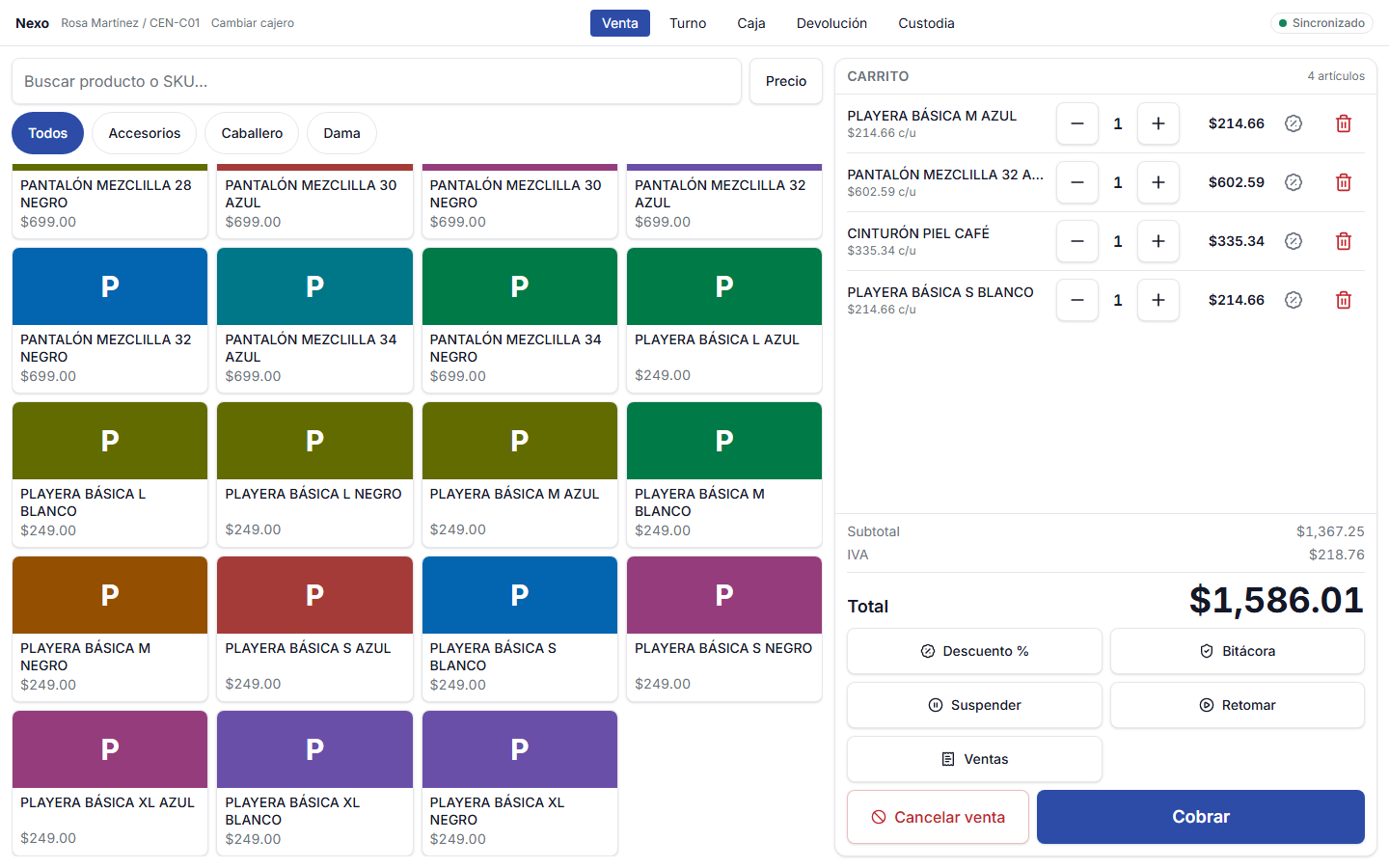Increase CINTURÓN PIEL CAFÉ quantity

[1158, 241]
